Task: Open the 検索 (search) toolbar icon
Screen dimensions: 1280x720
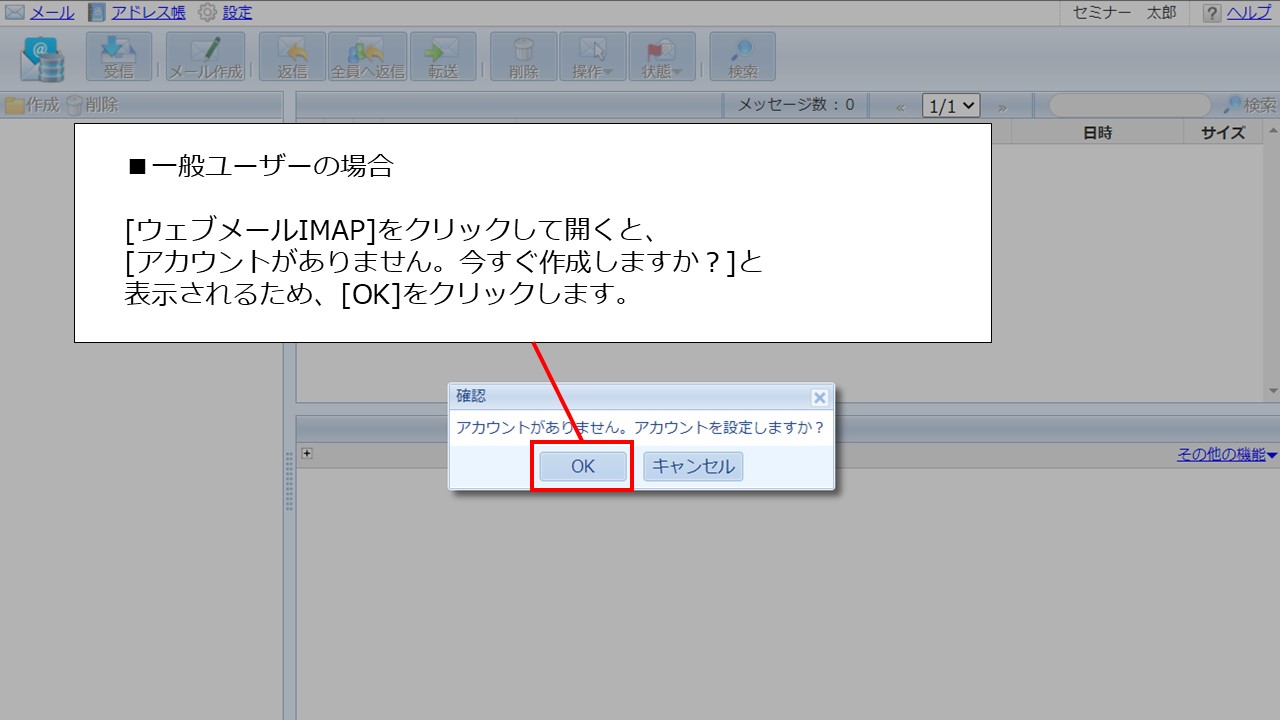Action: (742, 56)
